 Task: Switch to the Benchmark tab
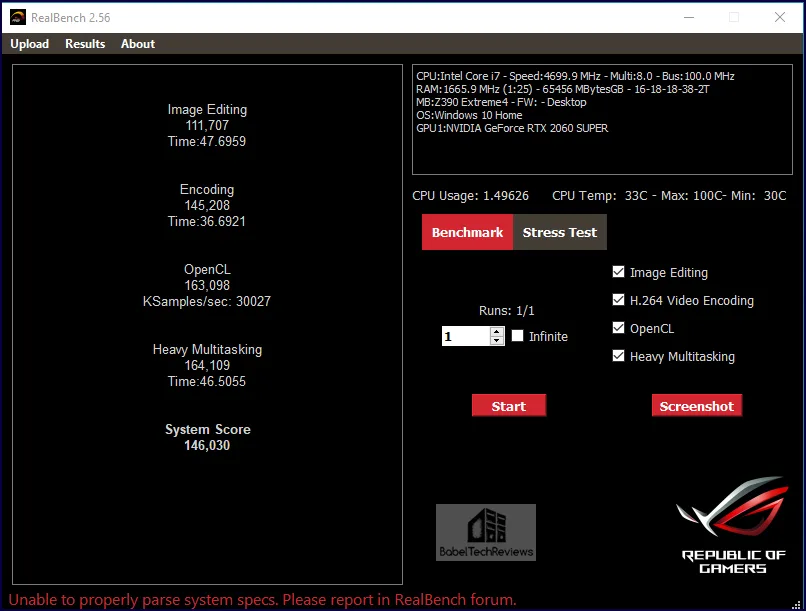coord(467,232)
